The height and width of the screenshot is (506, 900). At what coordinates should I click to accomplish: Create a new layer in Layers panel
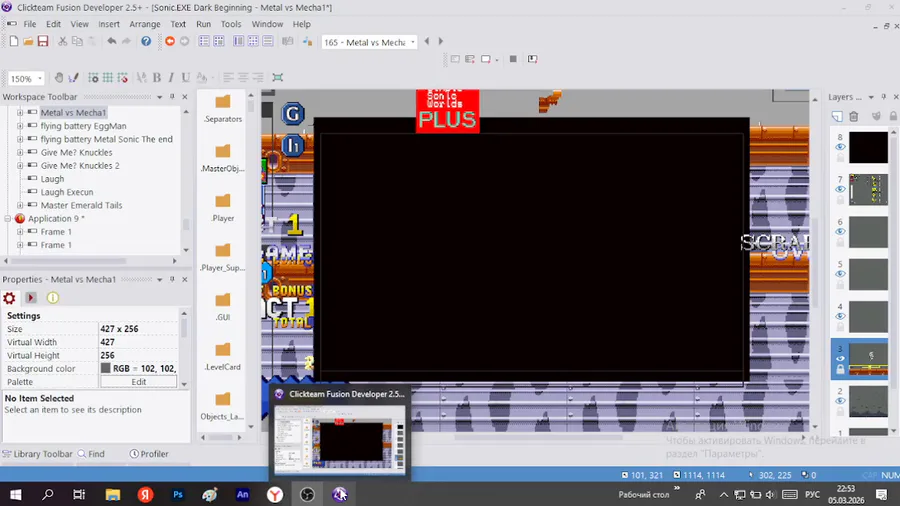(837, 116)
